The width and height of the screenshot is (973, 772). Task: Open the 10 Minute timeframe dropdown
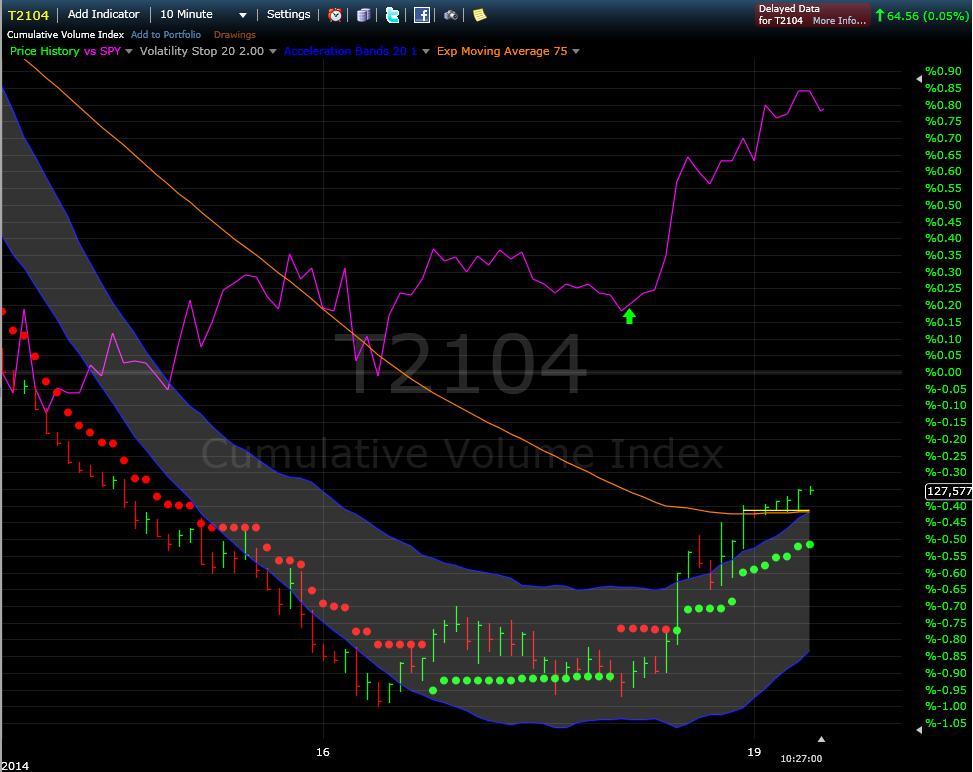click(x=204, y=14)
